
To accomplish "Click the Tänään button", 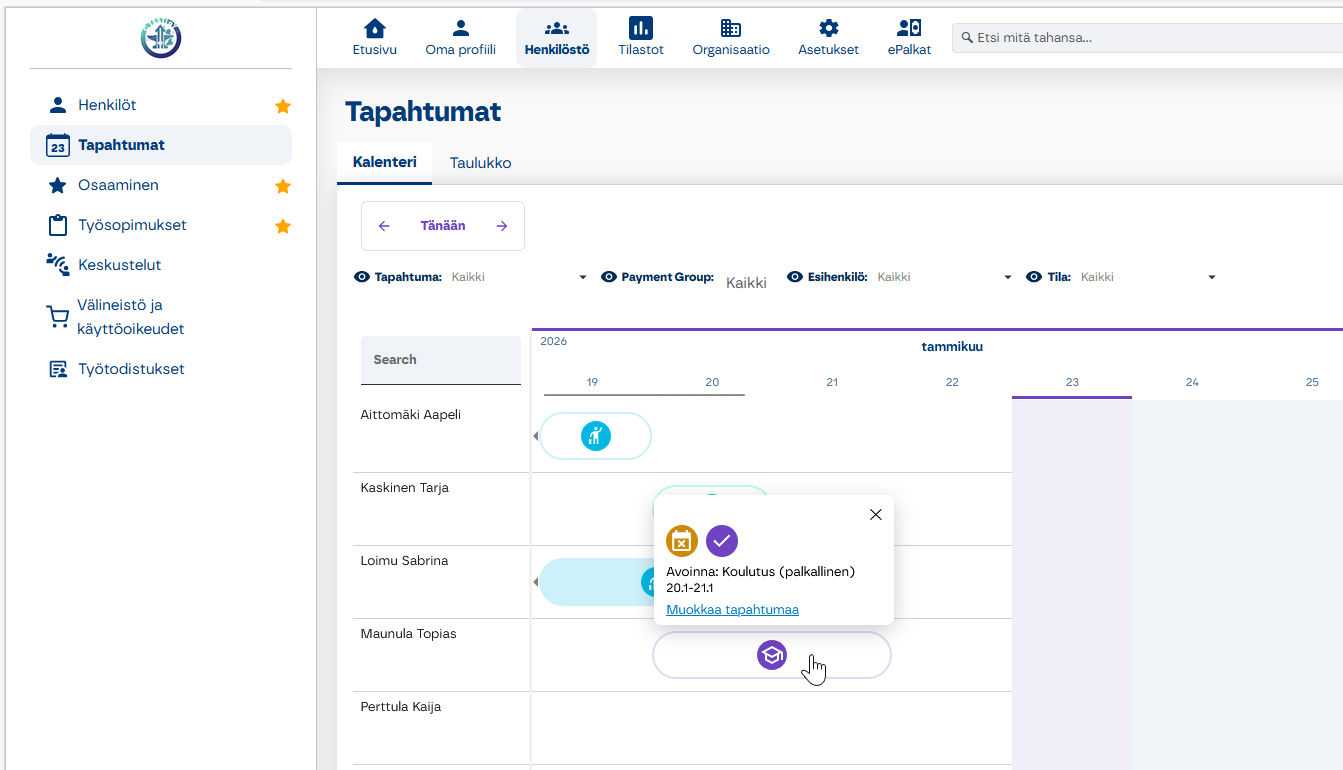I will pos(443,226).
